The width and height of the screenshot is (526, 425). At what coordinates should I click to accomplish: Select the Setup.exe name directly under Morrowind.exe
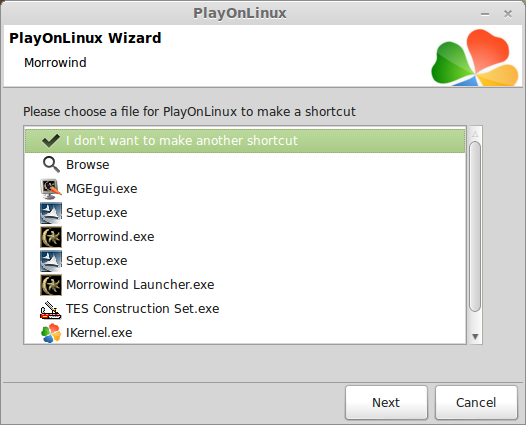coord(97,261)
